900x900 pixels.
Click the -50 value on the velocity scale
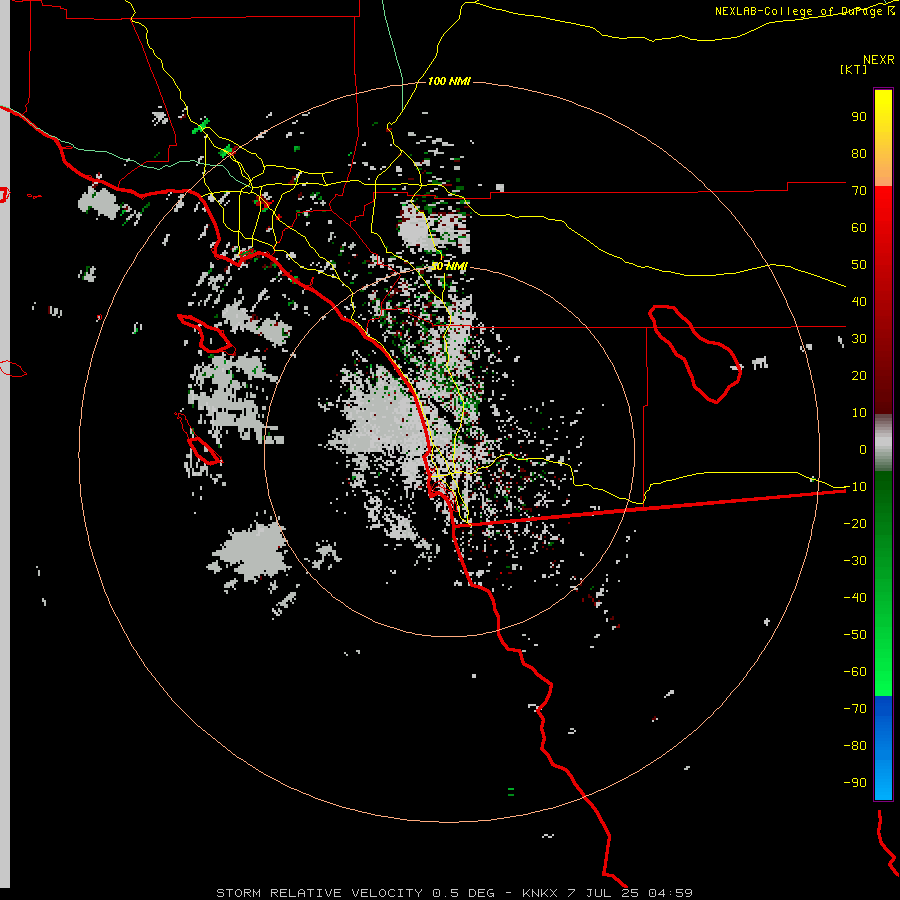point(855,635)
